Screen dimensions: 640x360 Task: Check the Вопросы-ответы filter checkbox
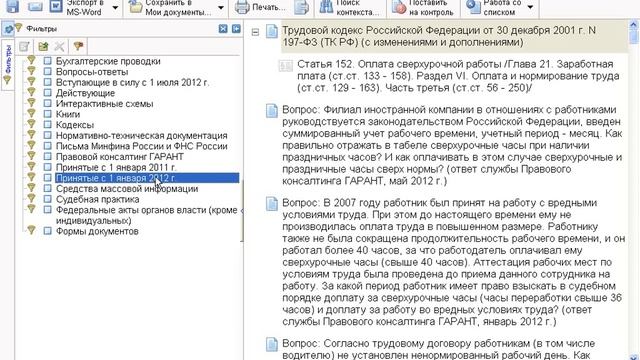pos(48,72)
